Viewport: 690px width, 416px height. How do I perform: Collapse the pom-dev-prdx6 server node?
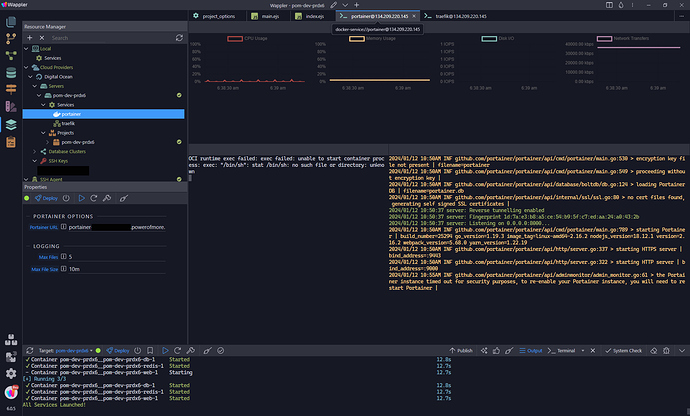coord(39,95)
